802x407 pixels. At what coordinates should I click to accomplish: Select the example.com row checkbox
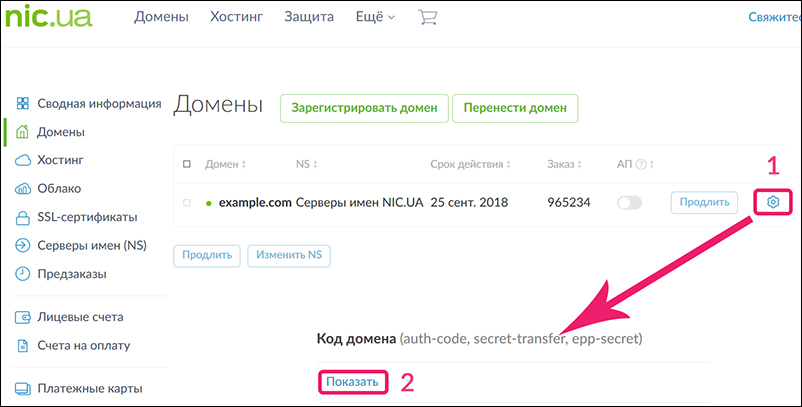pos(186,203)
